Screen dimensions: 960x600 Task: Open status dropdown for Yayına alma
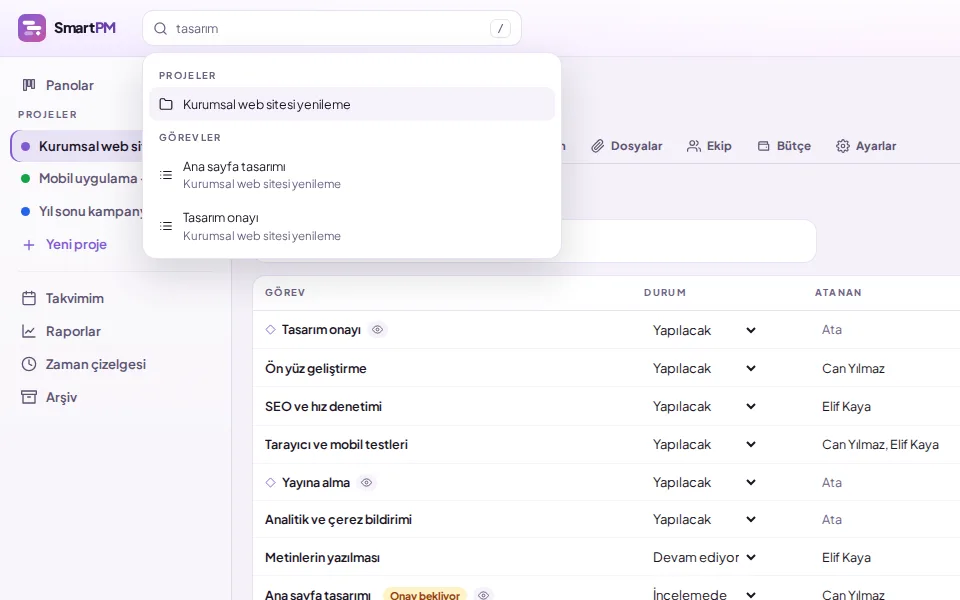tap(704, 482)
